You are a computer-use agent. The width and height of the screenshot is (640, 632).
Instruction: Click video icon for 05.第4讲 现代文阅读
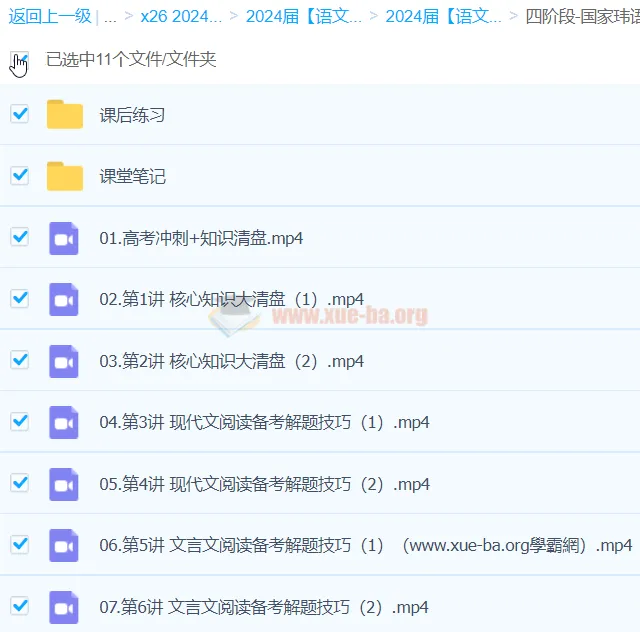64,484
